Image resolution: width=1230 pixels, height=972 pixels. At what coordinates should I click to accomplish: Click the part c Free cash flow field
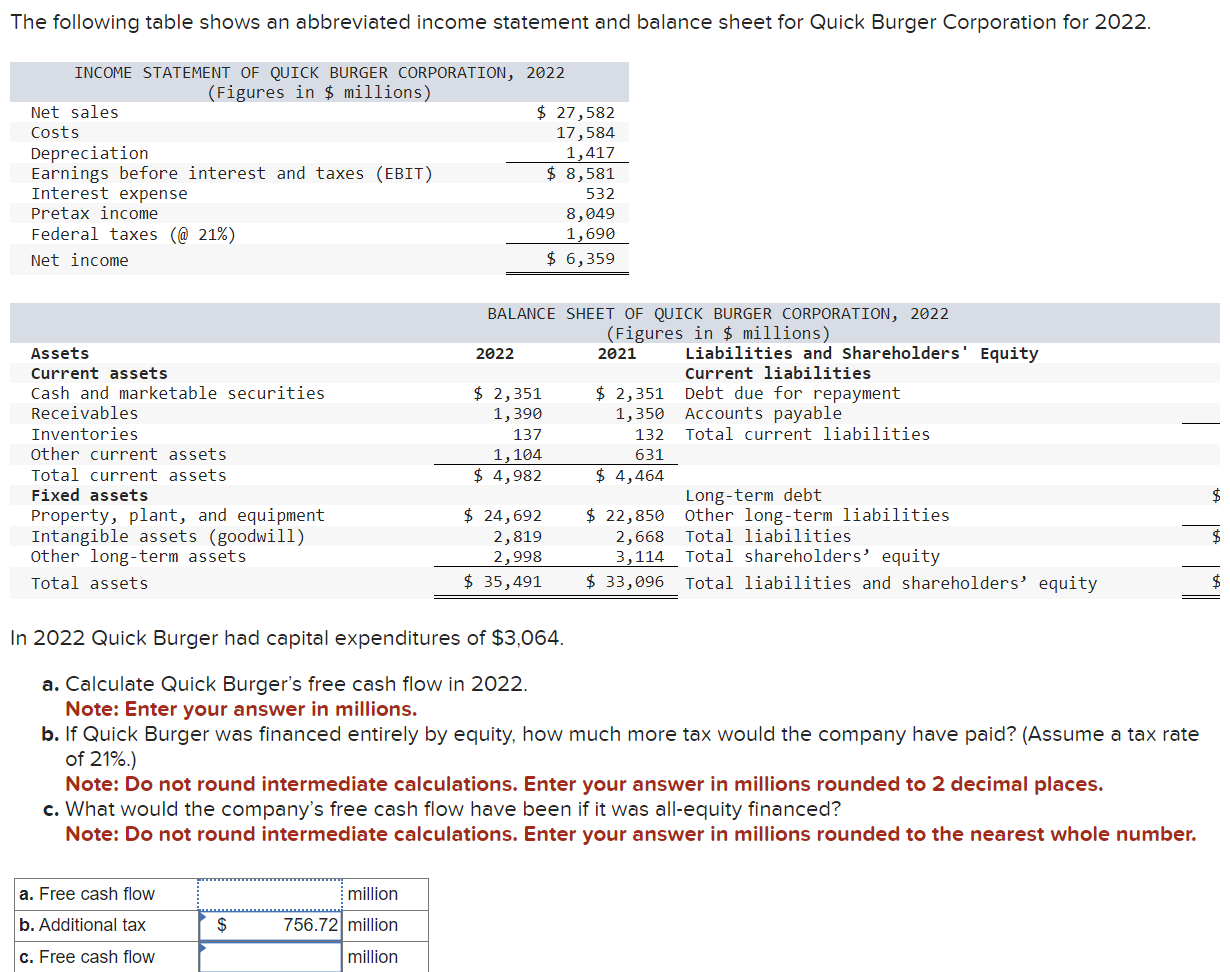coord(268,957)
